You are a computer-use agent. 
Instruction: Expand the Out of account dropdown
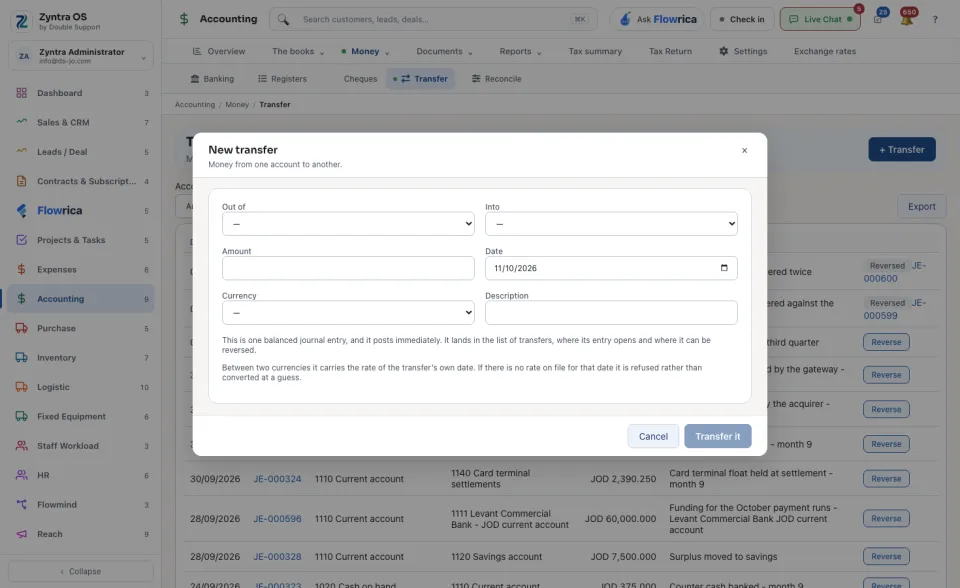pos(348,224)
